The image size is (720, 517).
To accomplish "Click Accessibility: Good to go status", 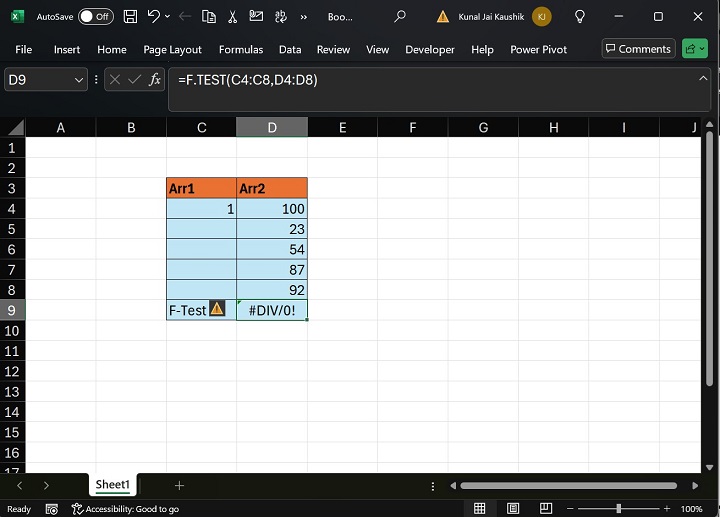I will pyautogui.click(x=125, y=509).
